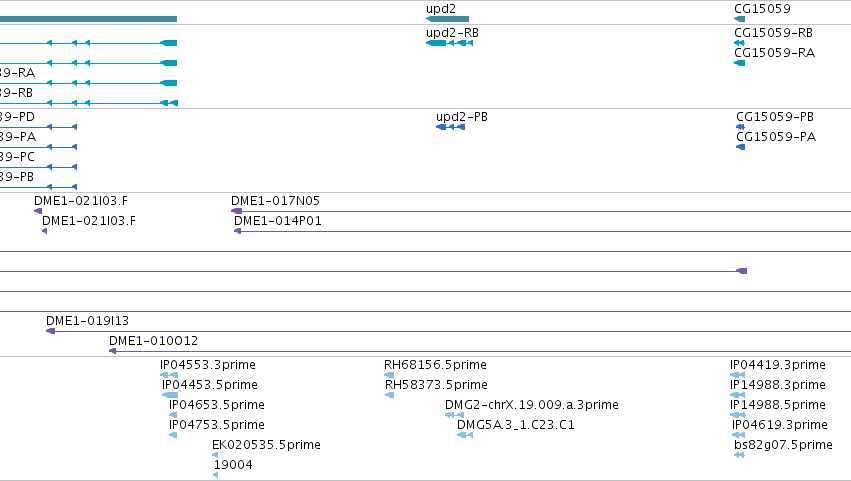The height and width of the screenshot is (481, 851).
Task: Select the CG15059-PB protein glyph
Action: coord(740,127)
